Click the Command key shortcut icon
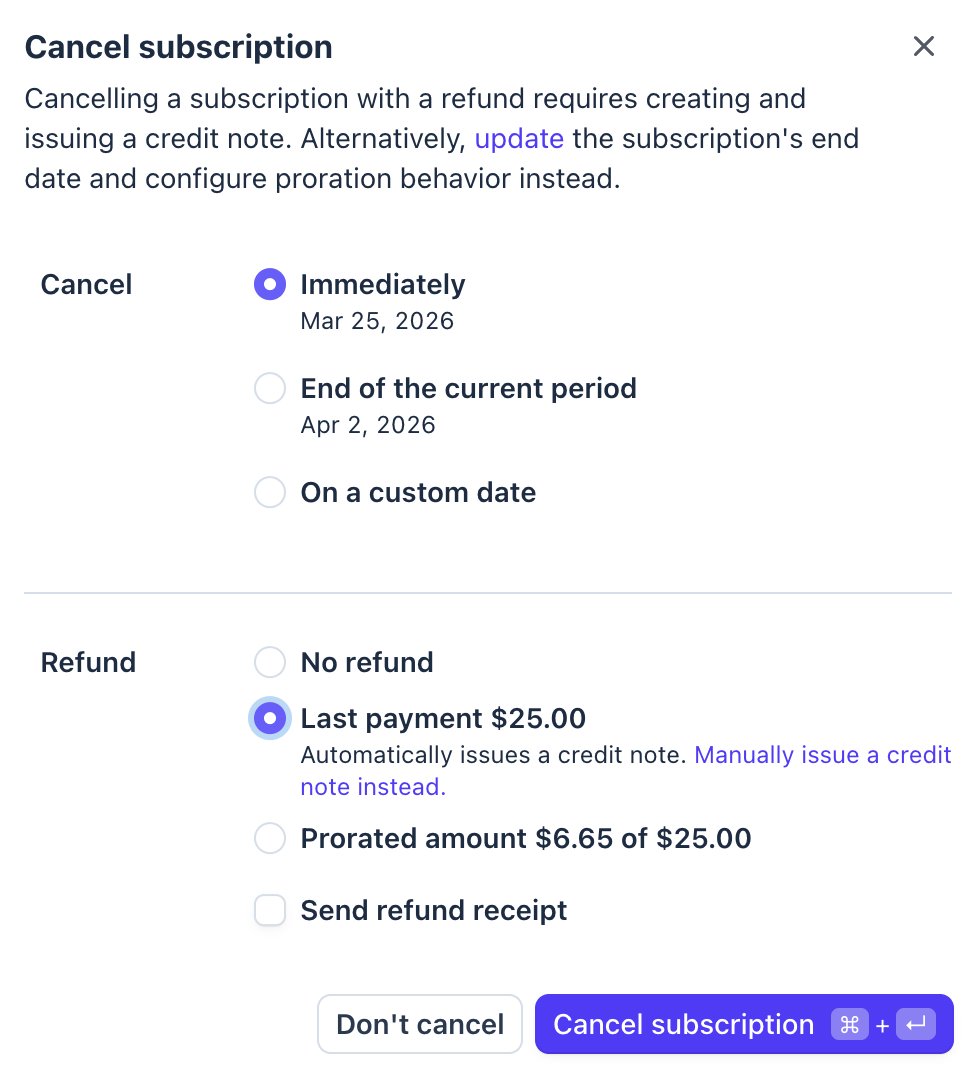This screenshot has width=974, height=1076. tap(849, 1024)
